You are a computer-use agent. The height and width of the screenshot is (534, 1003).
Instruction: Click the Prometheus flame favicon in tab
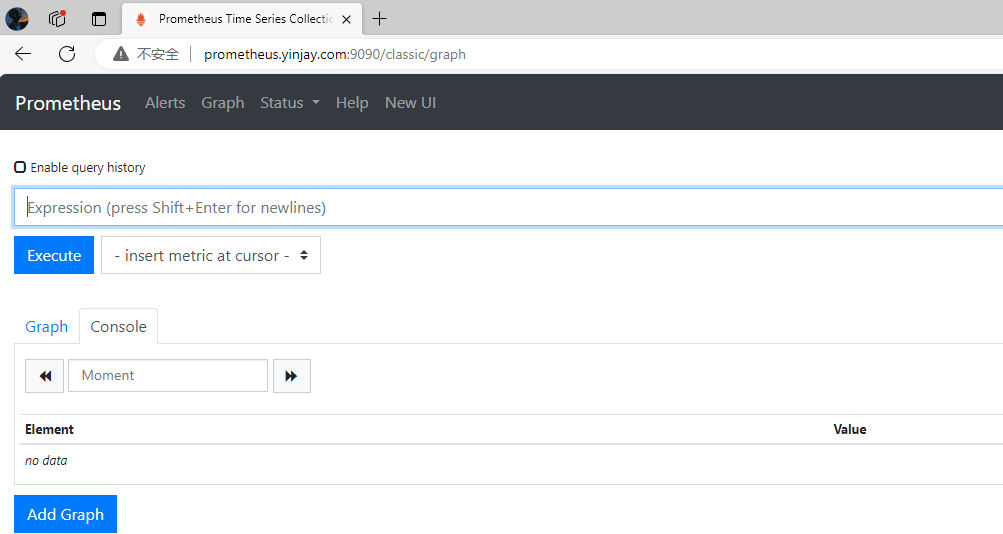click(x=141, y=19)
